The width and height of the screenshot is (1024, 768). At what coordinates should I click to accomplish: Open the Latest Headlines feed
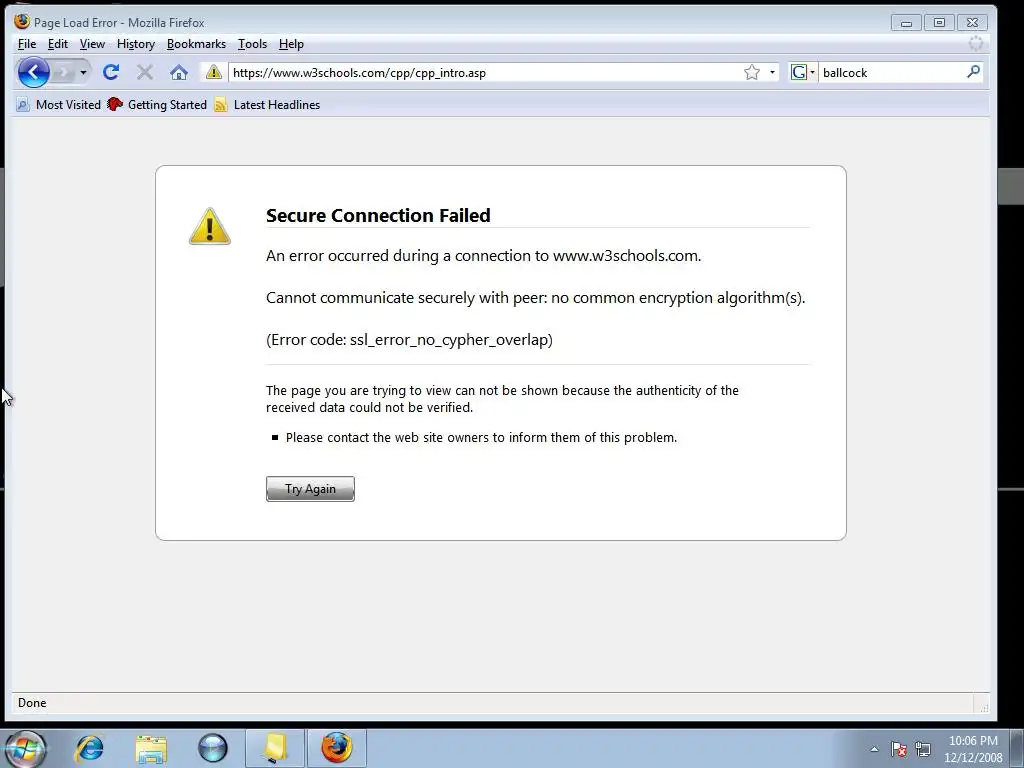(x=266, y=104)
